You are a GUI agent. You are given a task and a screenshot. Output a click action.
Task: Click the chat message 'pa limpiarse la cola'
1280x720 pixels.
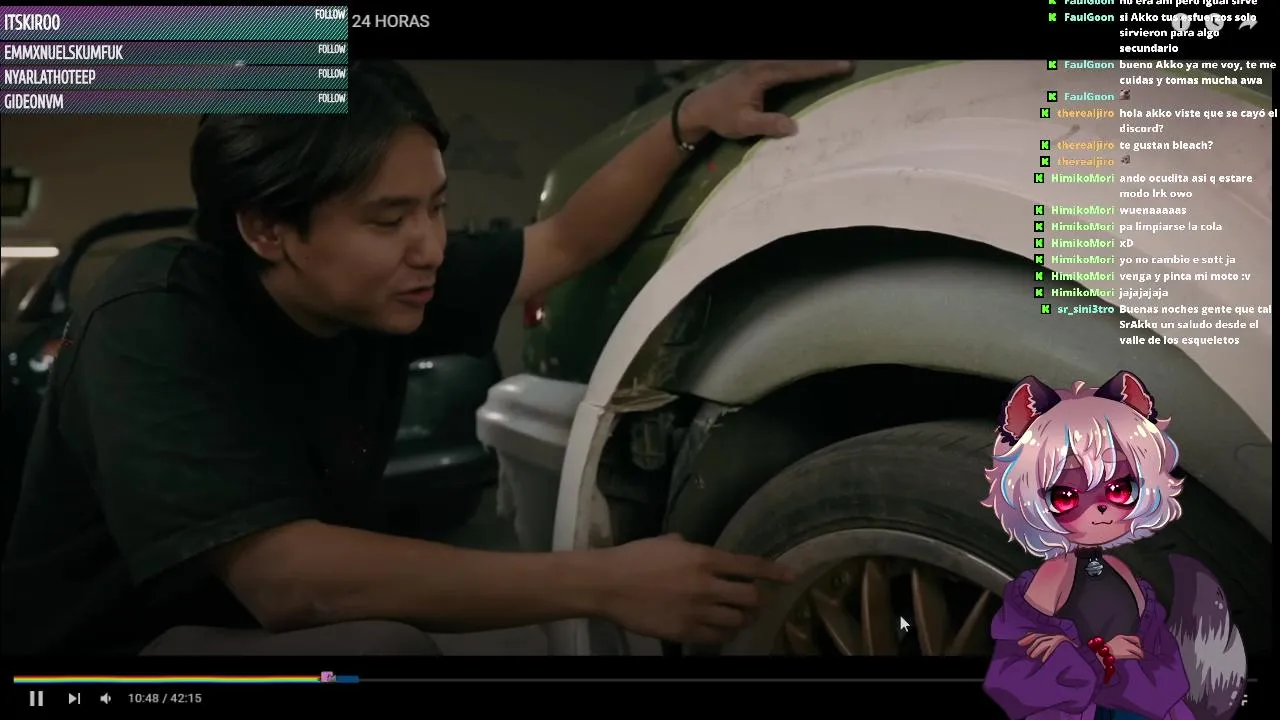coord(1170,227)
